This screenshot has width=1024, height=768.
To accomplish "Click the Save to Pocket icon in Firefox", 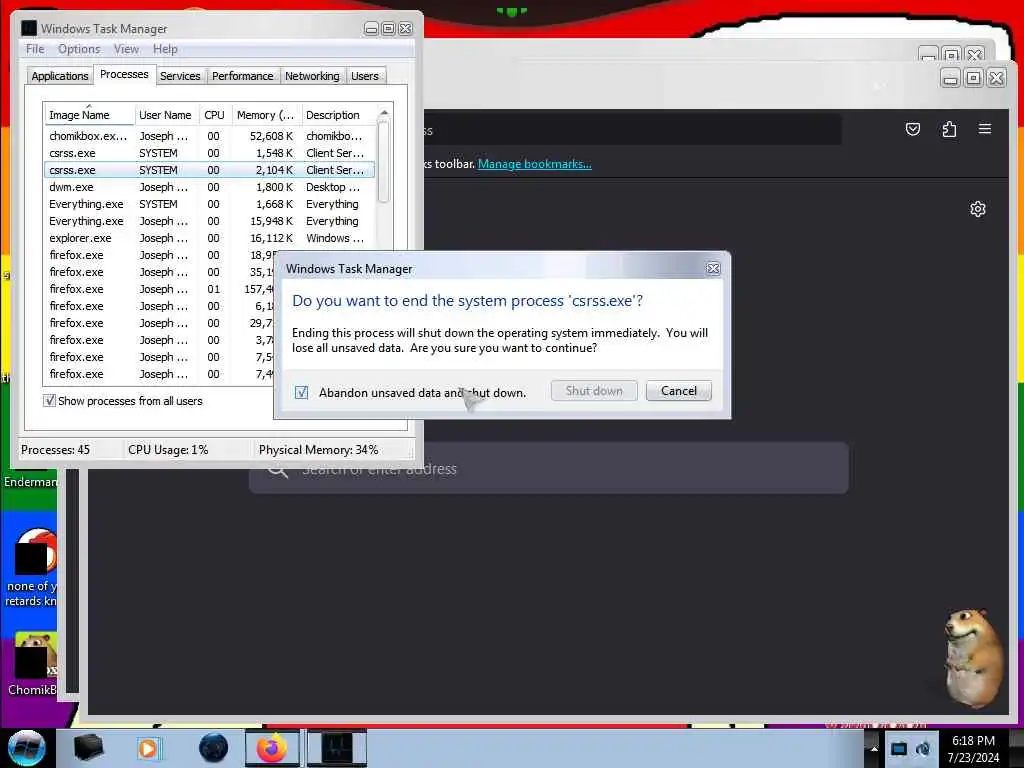I will [913, 129].
